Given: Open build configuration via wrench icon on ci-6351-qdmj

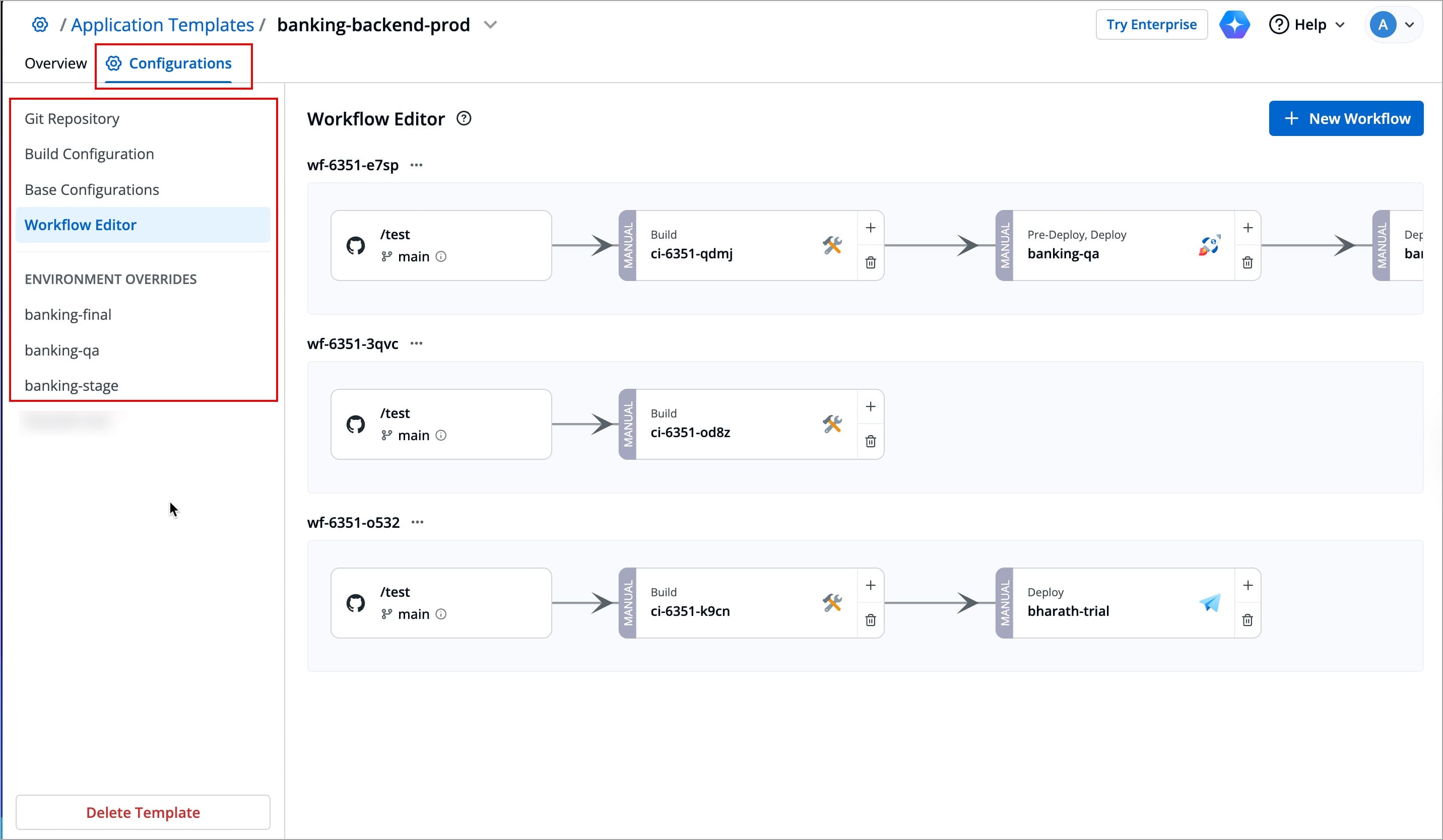Looking at the screenshot, I should [x=833, y=245].
